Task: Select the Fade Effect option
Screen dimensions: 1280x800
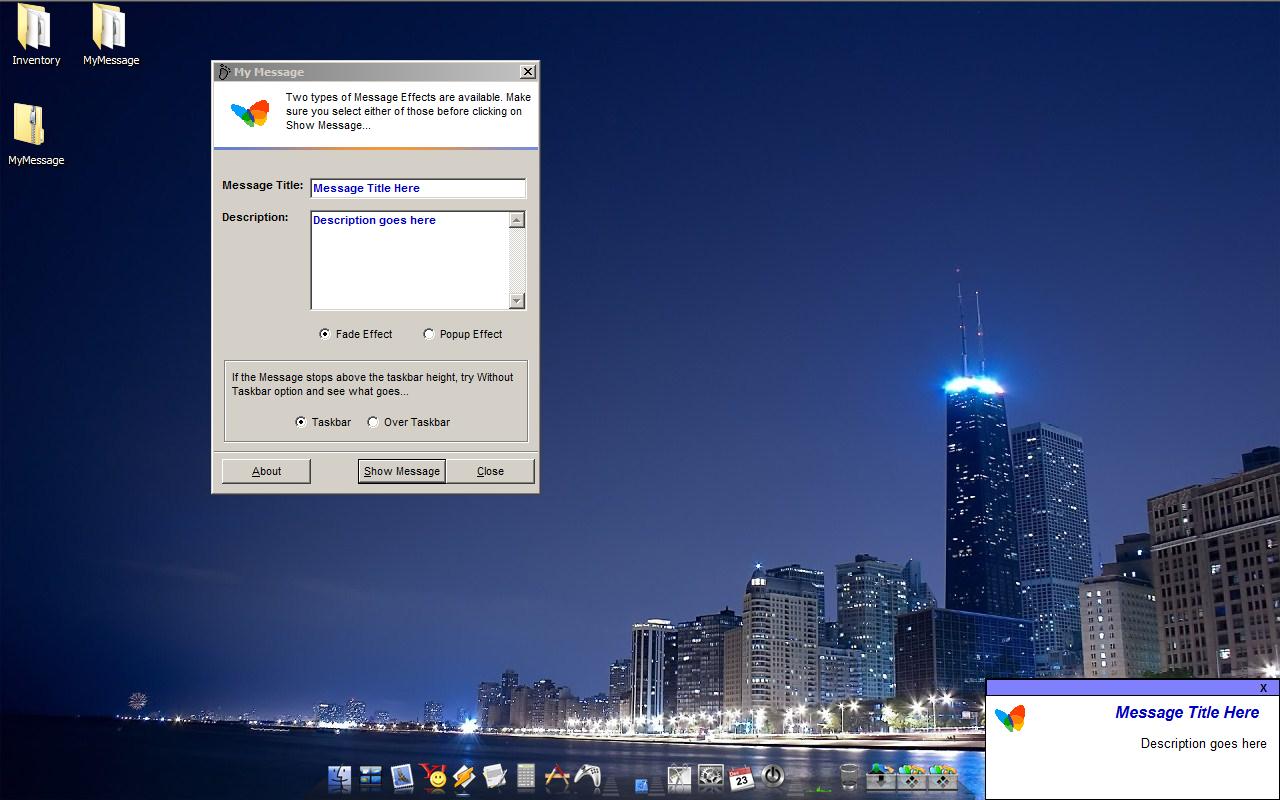Action: pyautogui.click(x=325, y=334)
